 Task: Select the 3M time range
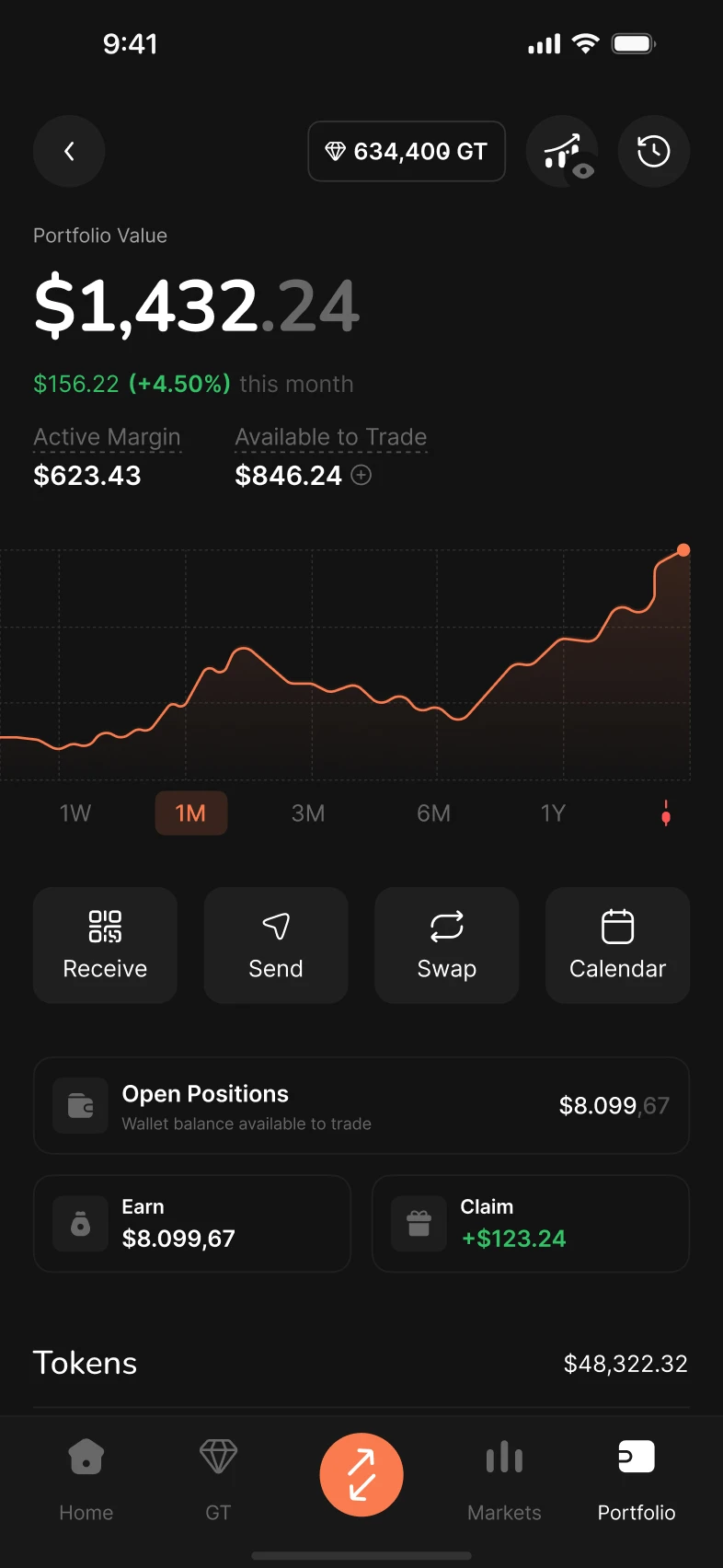[x=308, y=813]
